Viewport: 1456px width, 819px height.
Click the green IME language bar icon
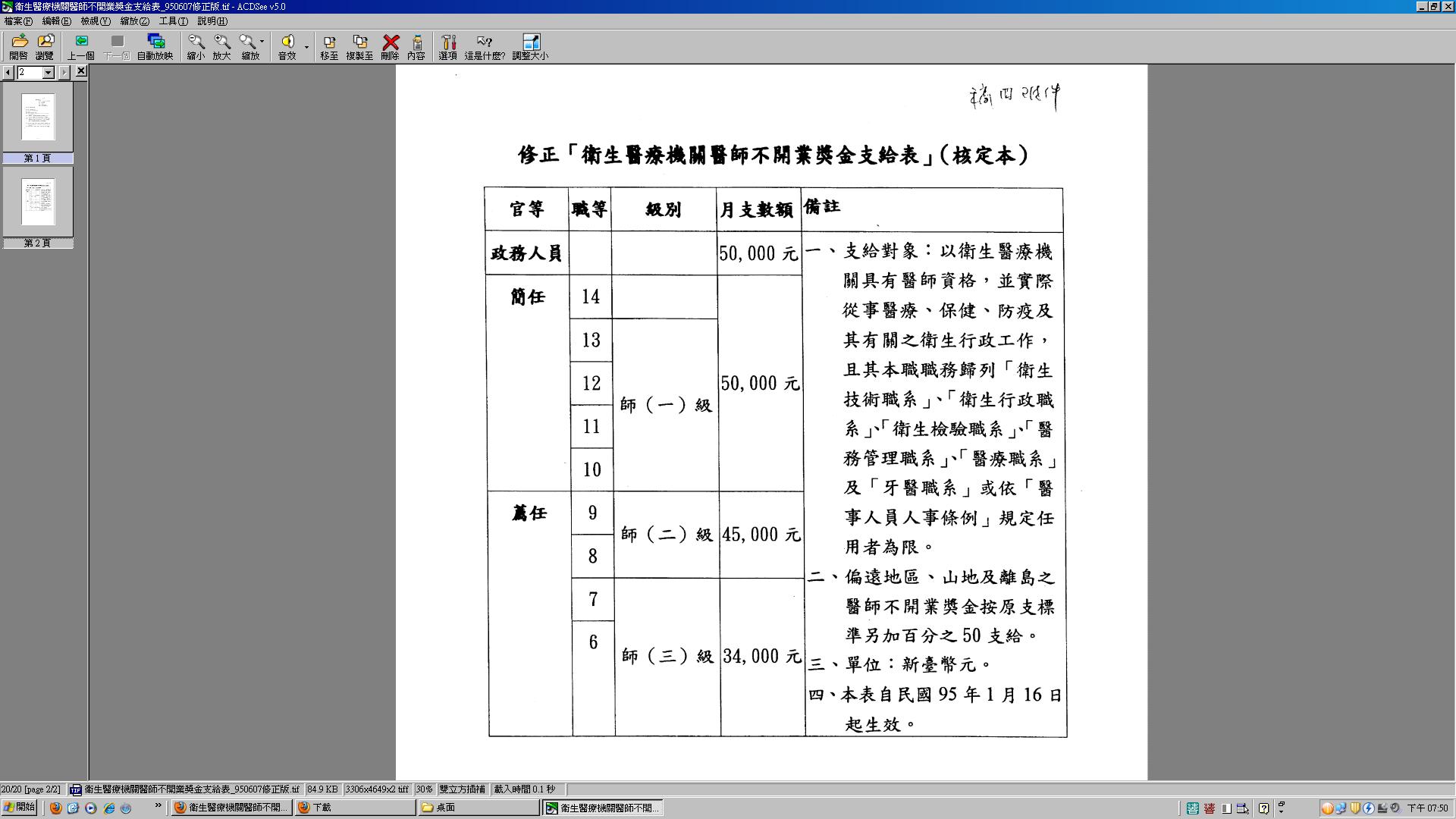coord(1193,808)
